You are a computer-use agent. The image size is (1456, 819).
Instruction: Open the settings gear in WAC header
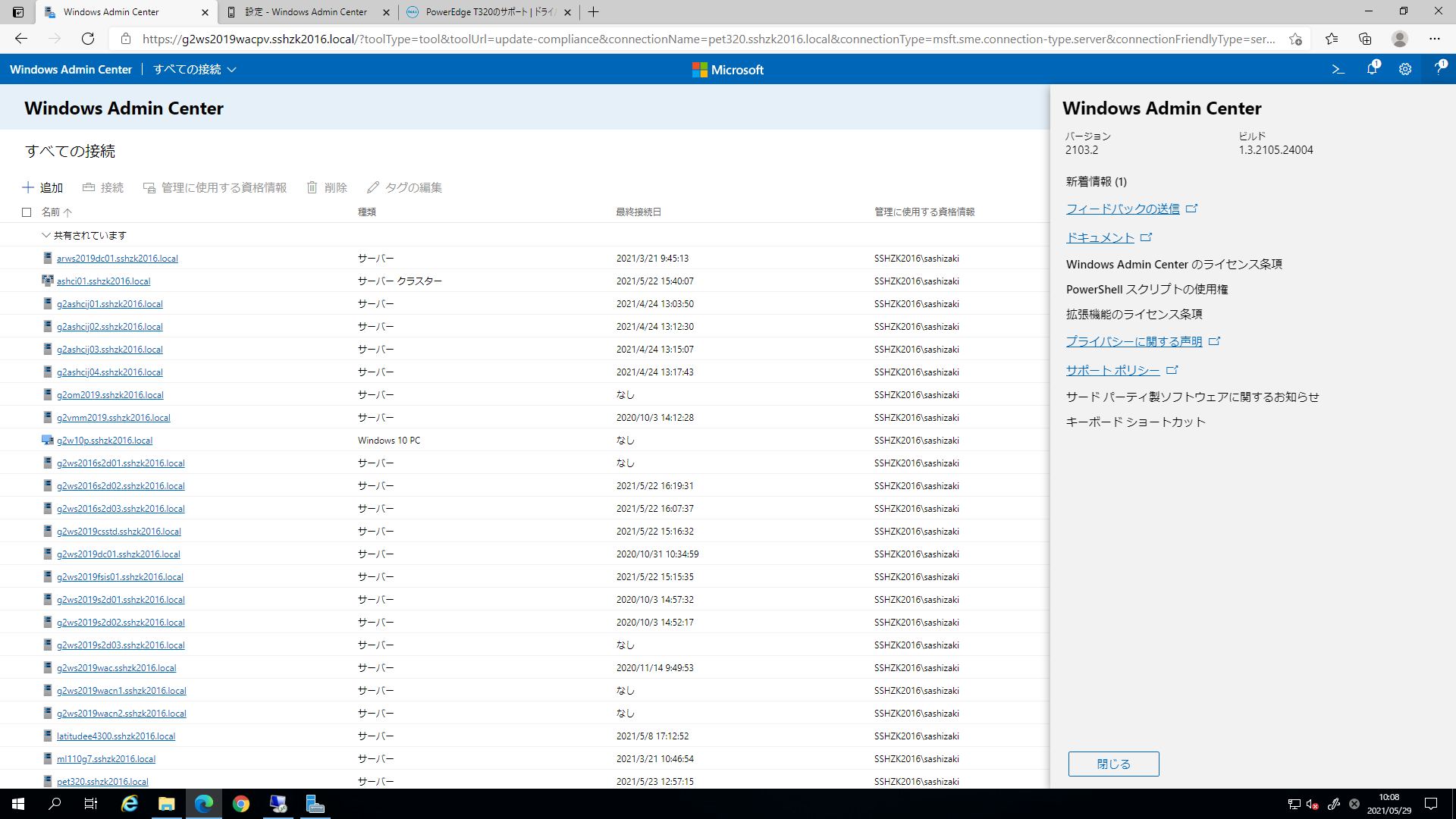click(x=1405, y=69)
